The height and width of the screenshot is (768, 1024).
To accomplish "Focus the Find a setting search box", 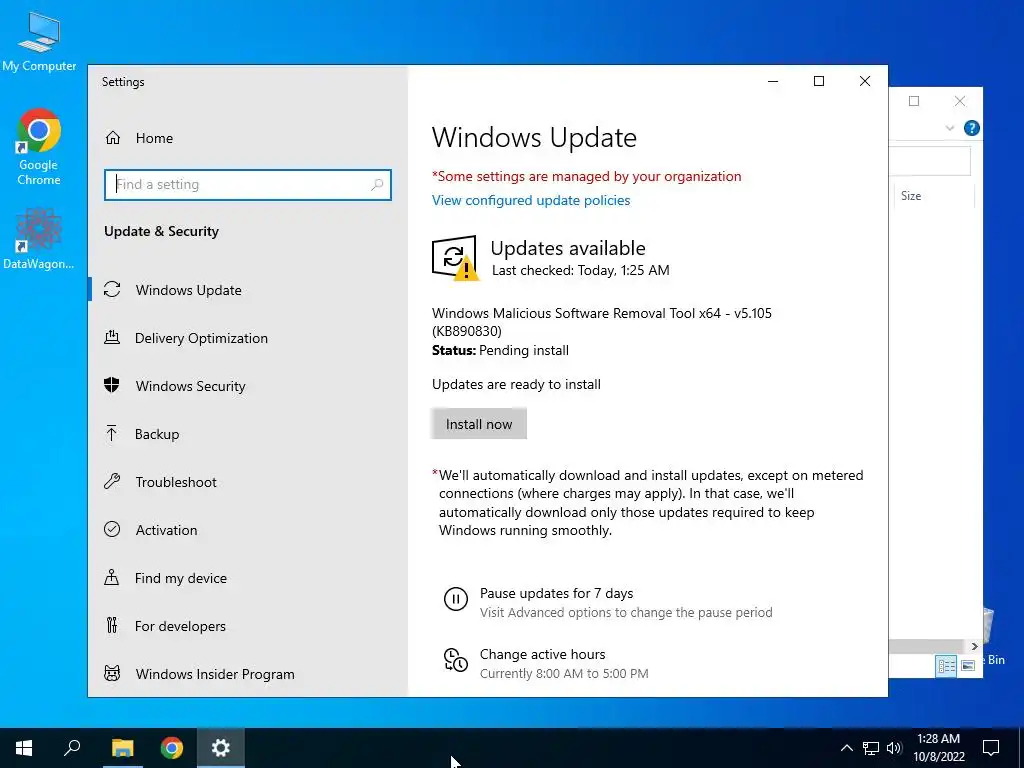I will (248, 185).
